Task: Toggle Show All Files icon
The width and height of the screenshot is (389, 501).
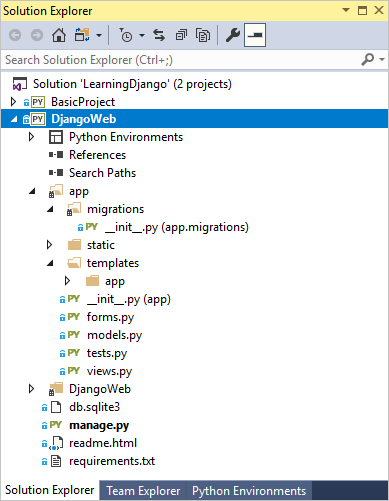Action: coord(203,35)
